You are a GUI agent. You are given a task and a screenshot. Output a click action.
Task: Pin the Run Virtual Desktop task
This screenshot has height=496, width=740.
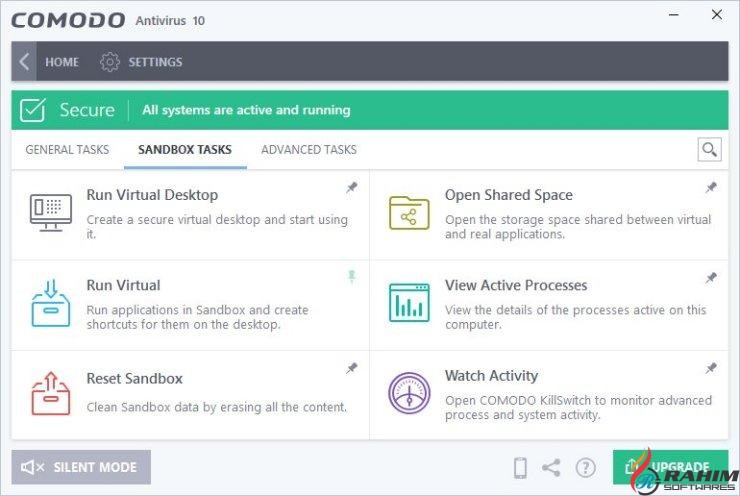click(352, 187)
